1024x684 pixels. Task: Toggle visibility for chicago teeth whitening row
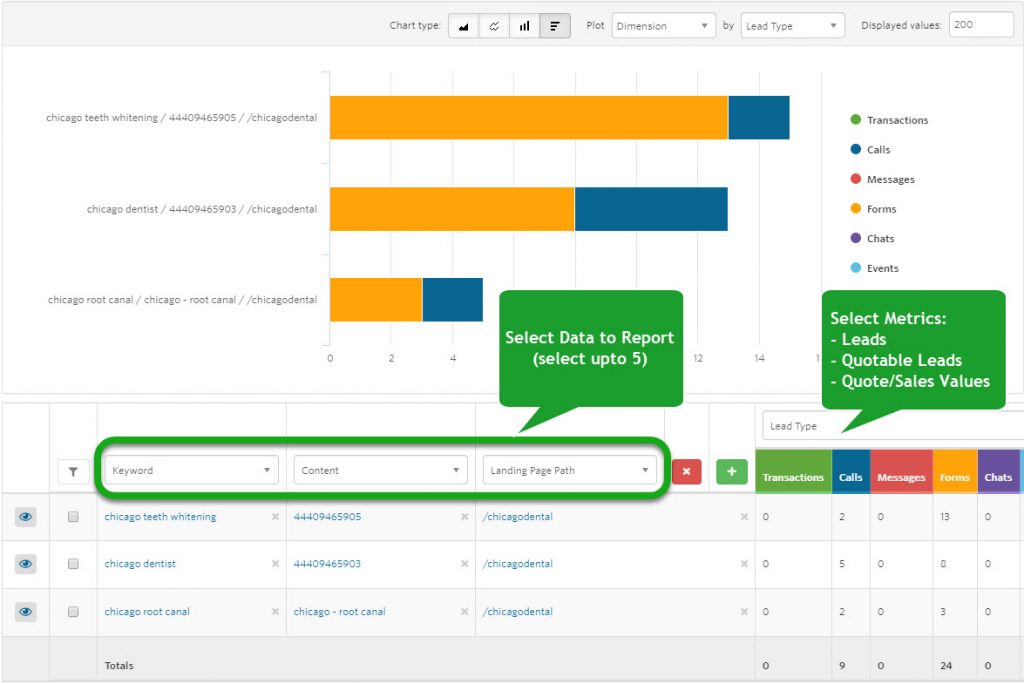(x=26, y=517)
